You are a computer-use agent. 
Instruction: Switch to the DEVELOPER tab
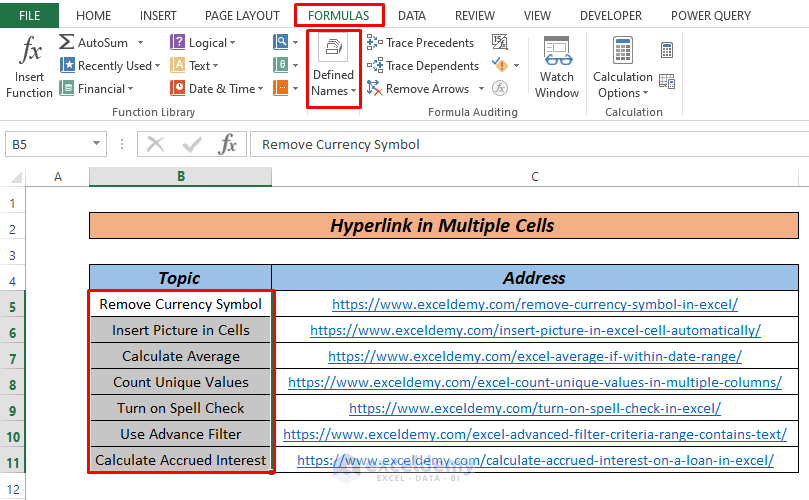point(611,16)
